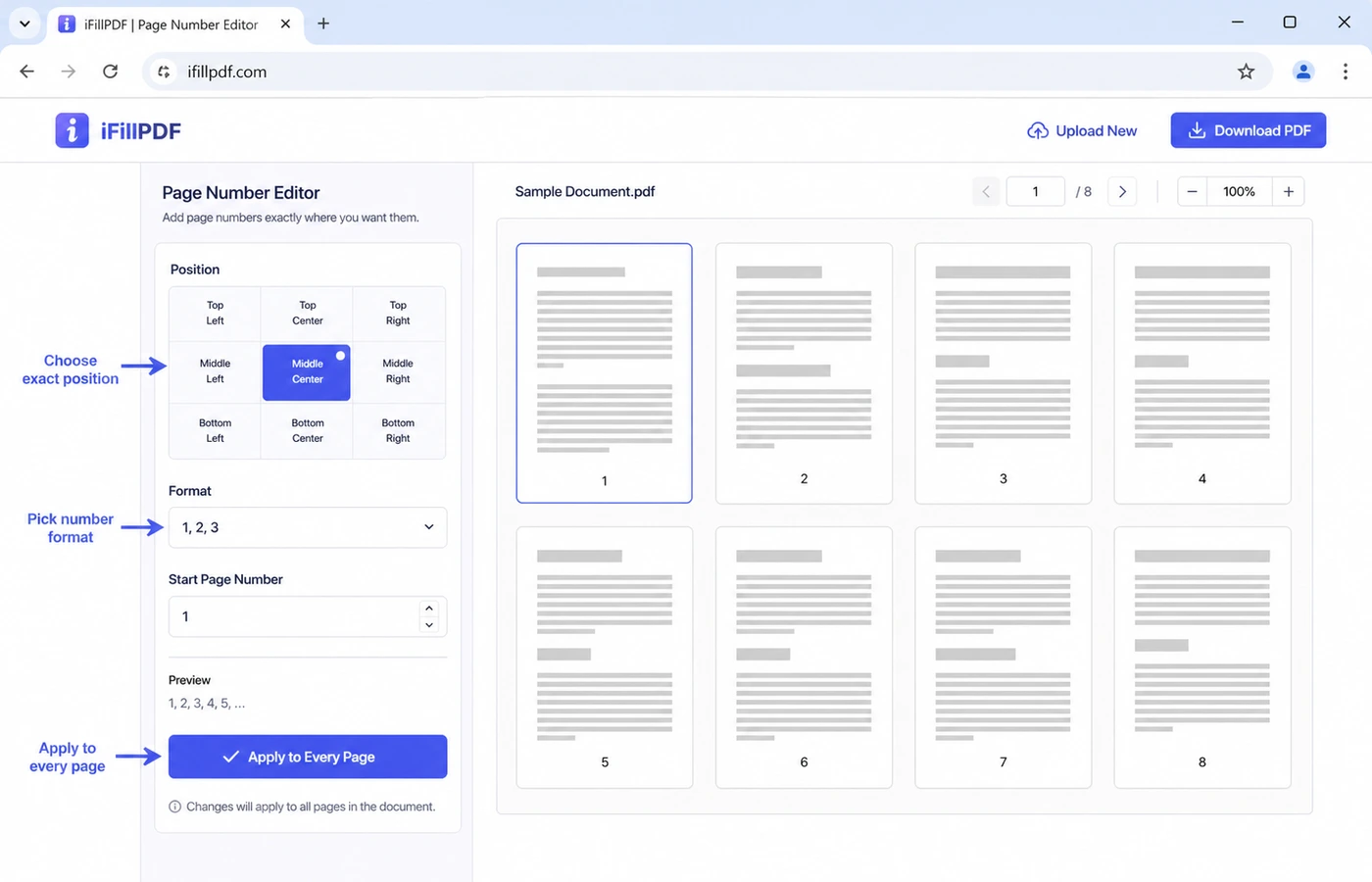Select Middle Right position
The image size is (1372, 882).
[x=398, y=371]
